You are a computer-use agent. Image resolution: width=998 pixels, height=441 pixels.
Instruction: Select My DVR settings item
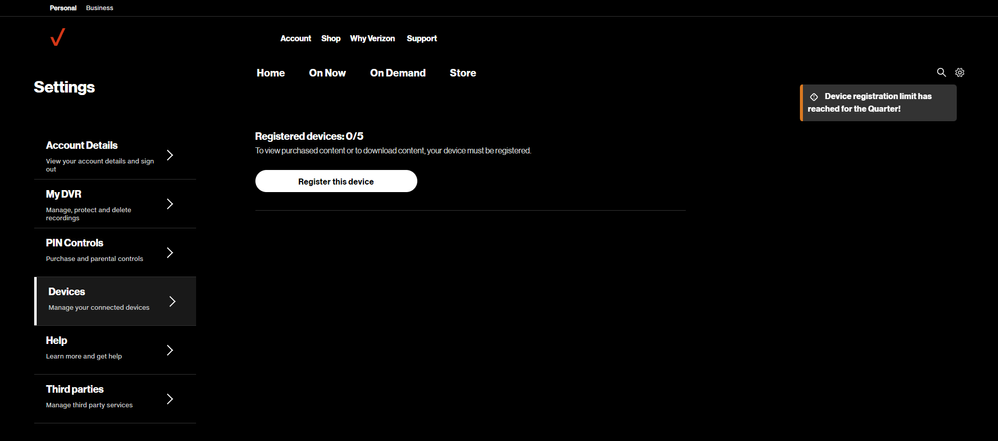click(115, 204)
